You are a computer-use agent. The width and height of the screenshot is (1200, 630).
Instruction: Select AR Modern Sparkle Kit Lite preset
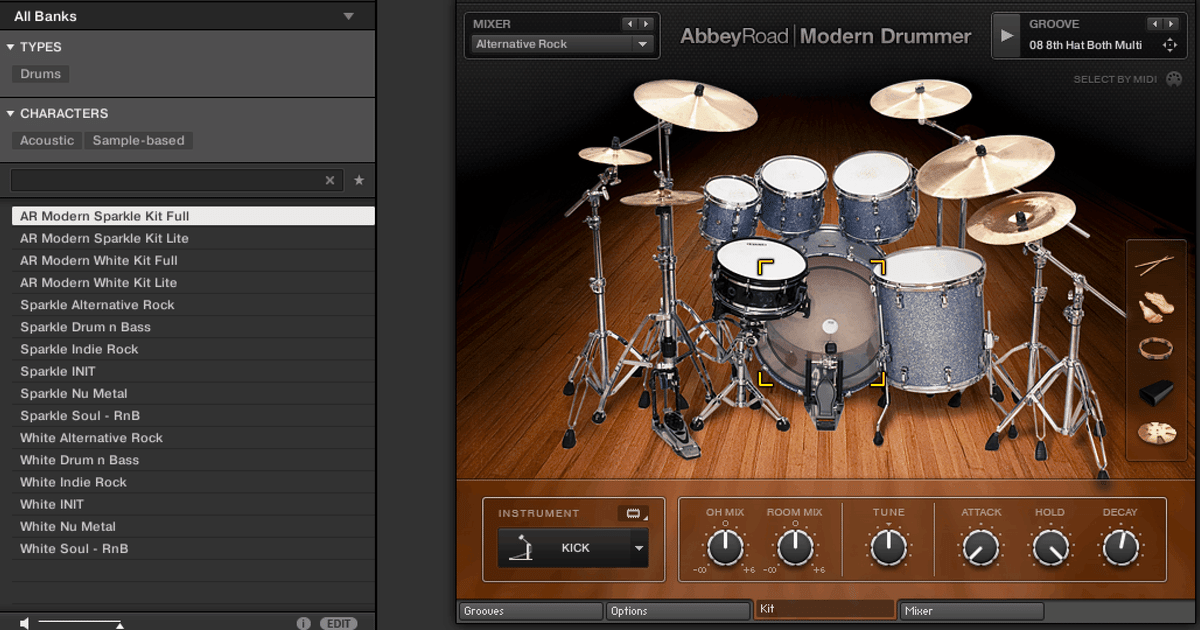pyautogui.click(x=193, y=238)
